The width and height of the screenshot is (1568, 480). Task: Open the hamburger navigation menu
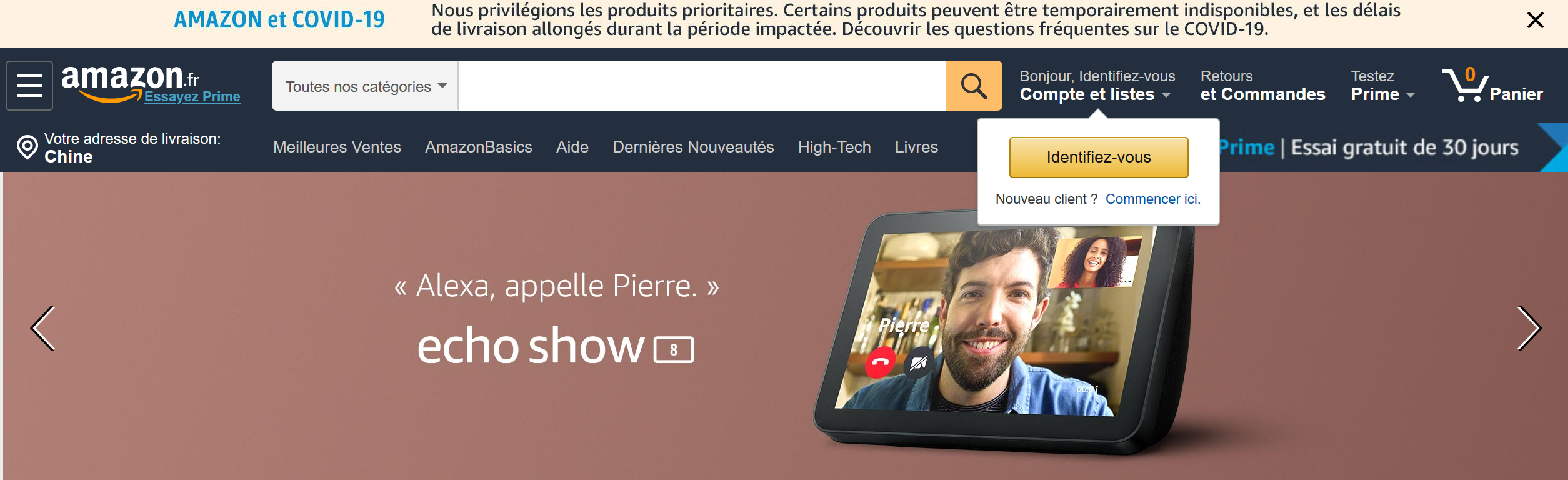29,86
